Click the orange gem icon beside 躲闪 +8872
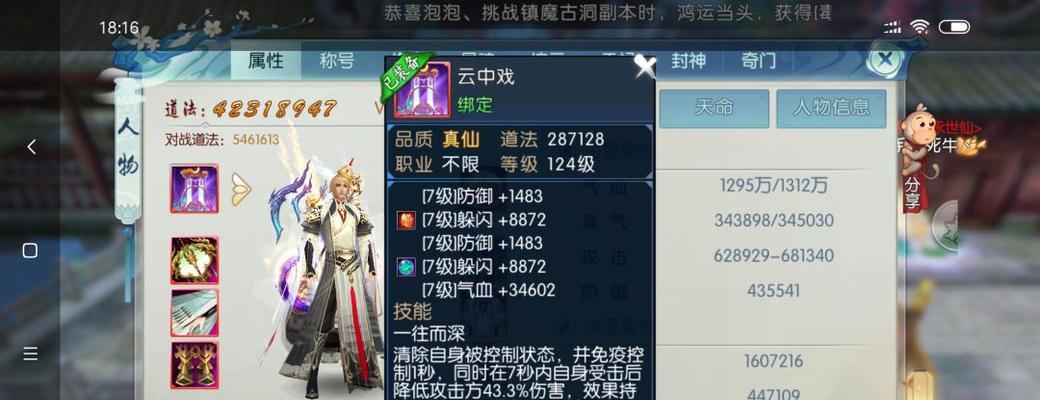 point(406,220)
